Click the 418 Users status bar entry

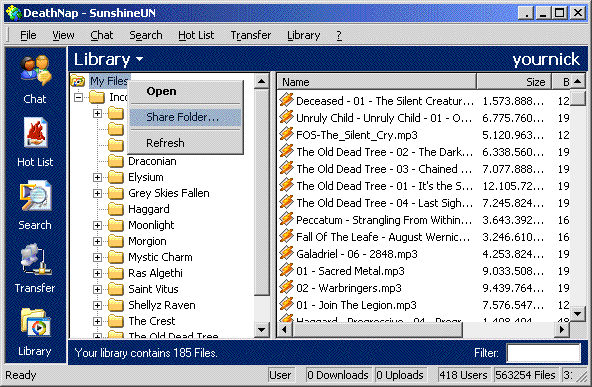tap(463, 375)
